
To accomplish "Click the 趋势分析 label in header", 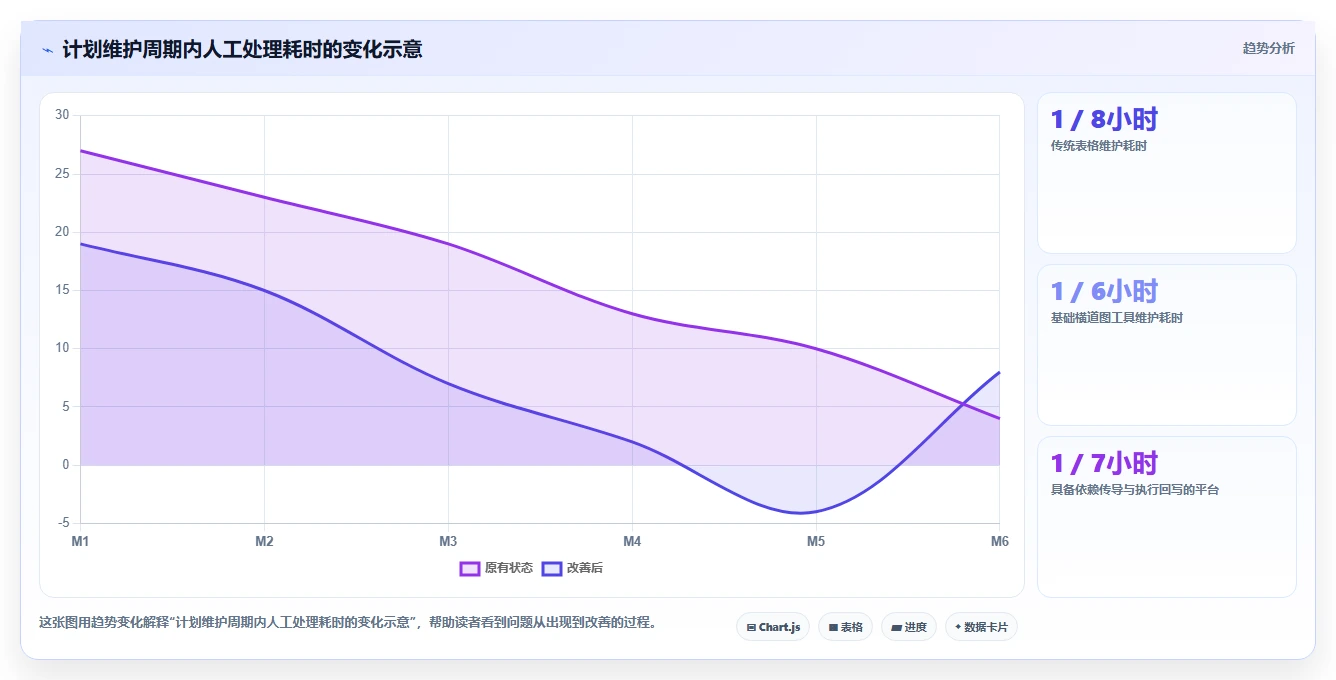I will point(1268,48).
